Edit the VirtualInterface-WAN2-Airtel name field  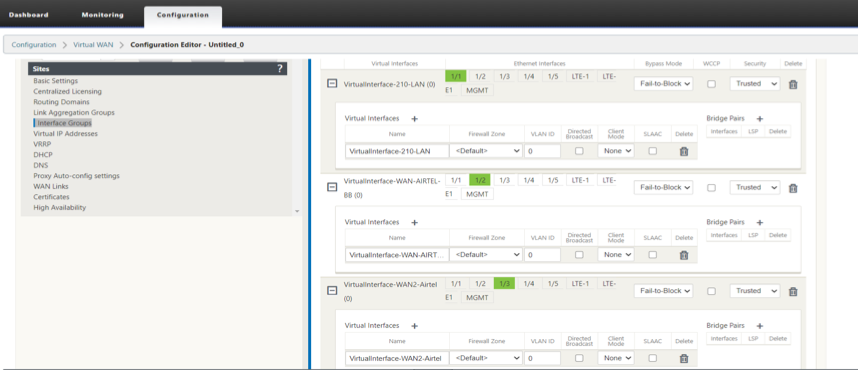pos(397,358)
